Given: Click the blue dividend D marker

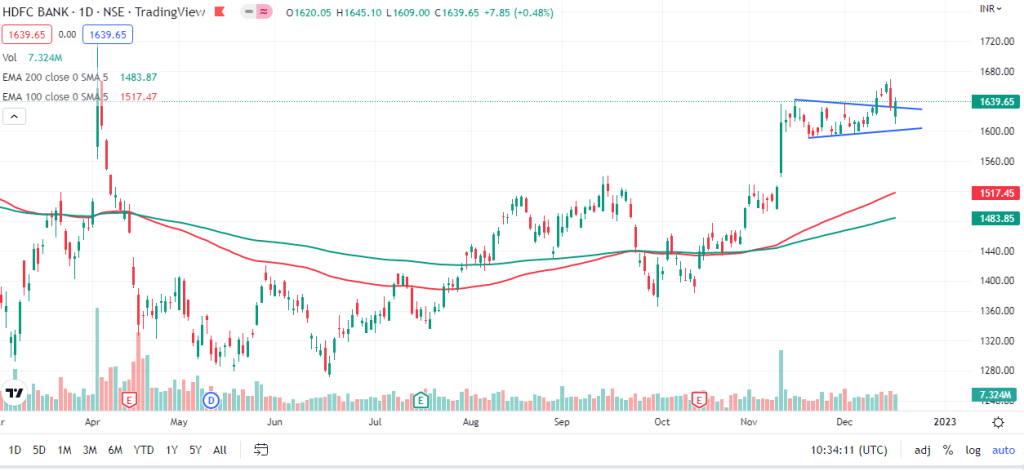Looking at the screenshot, I should click(x=211, y=400).
